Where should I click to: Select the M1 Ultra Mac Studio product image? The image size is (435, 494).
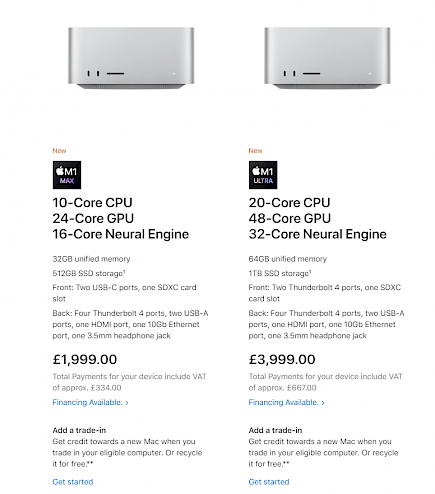(x=327, y=58)
